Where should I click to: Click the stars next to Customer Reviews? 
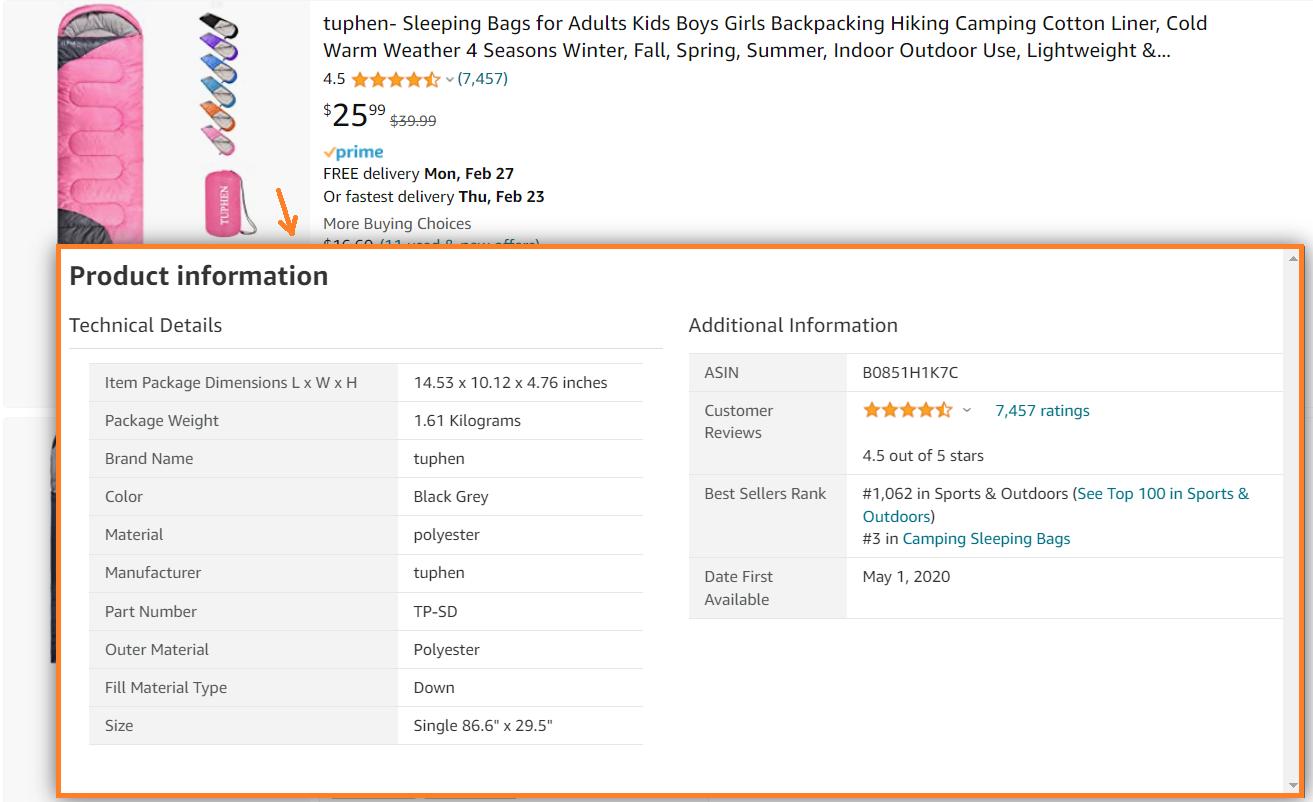pyautogui.click(x=906, y=409)
